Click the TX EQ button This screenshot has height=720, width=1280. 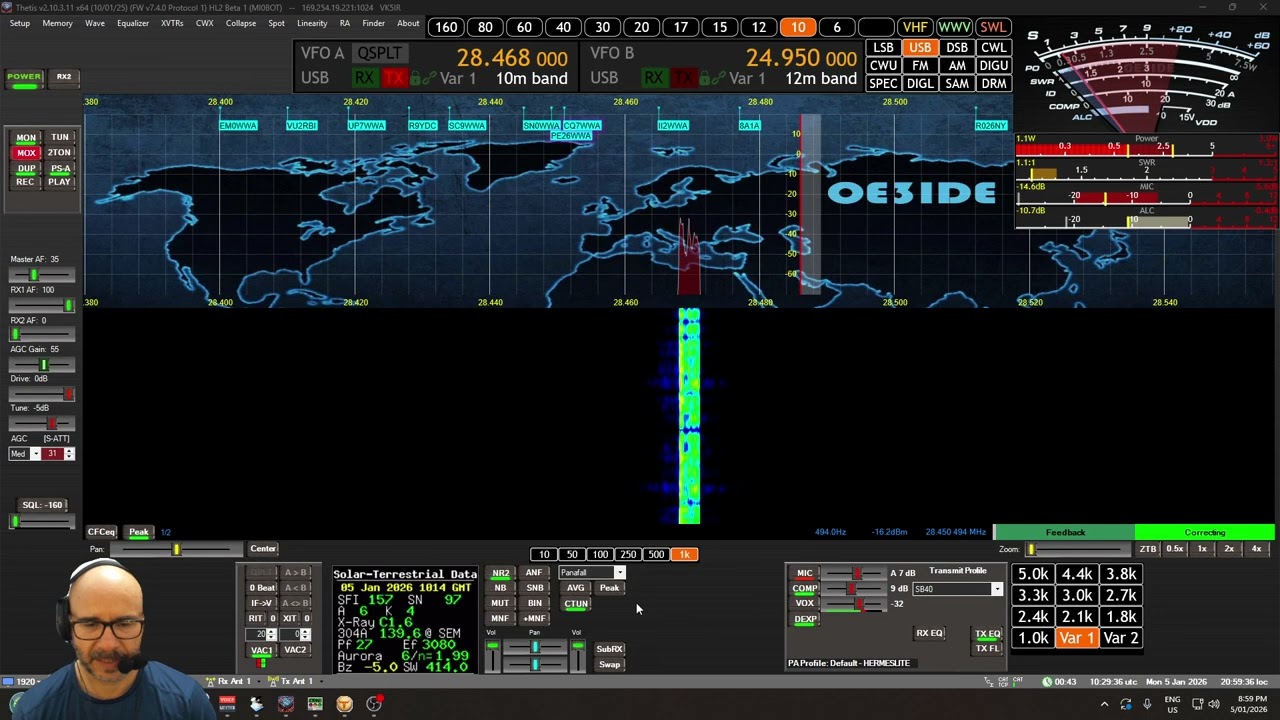pyautogui.click(x=988, y=634)
